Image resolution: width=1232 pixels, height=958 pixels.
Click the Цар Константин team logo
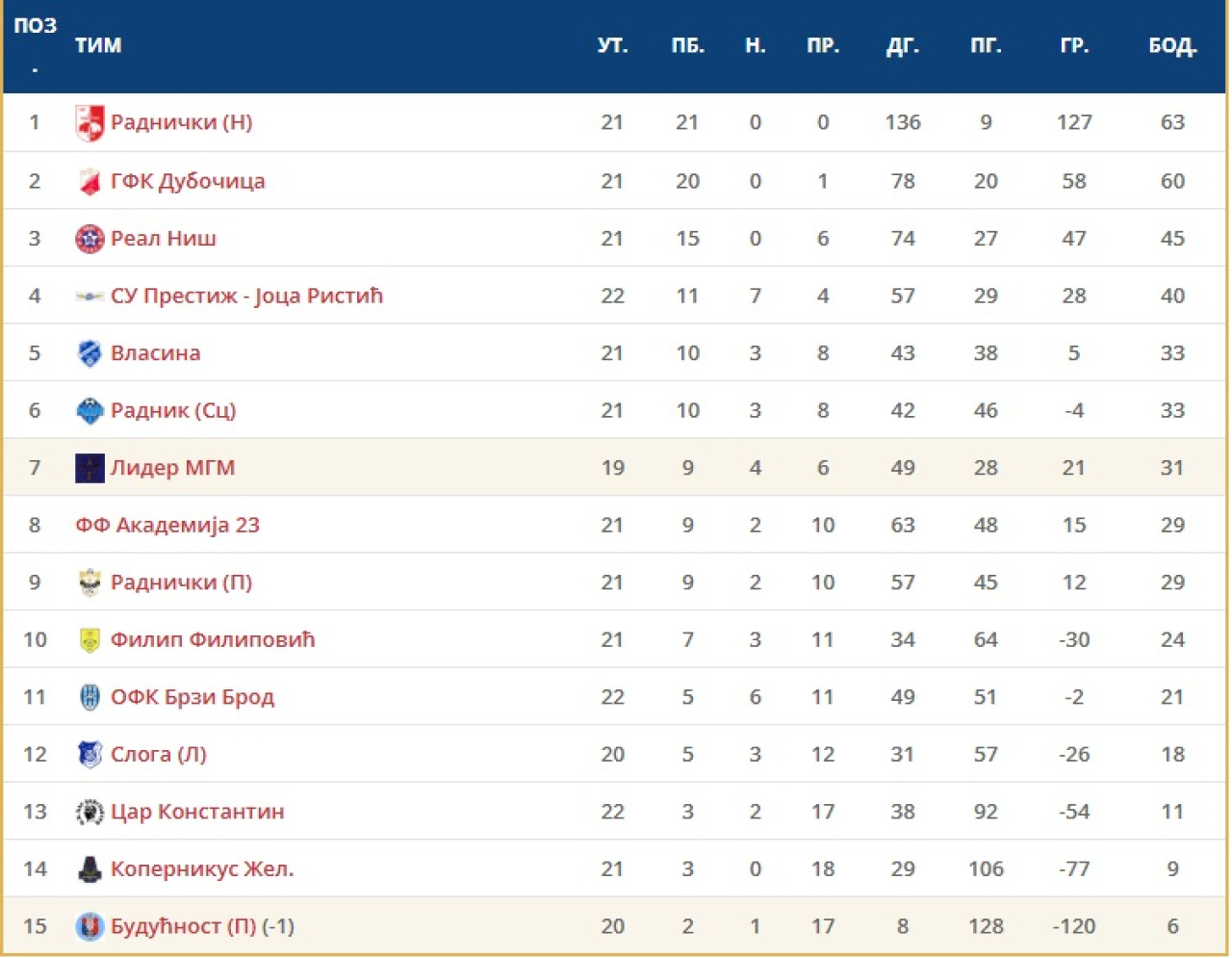click(90, 812)
